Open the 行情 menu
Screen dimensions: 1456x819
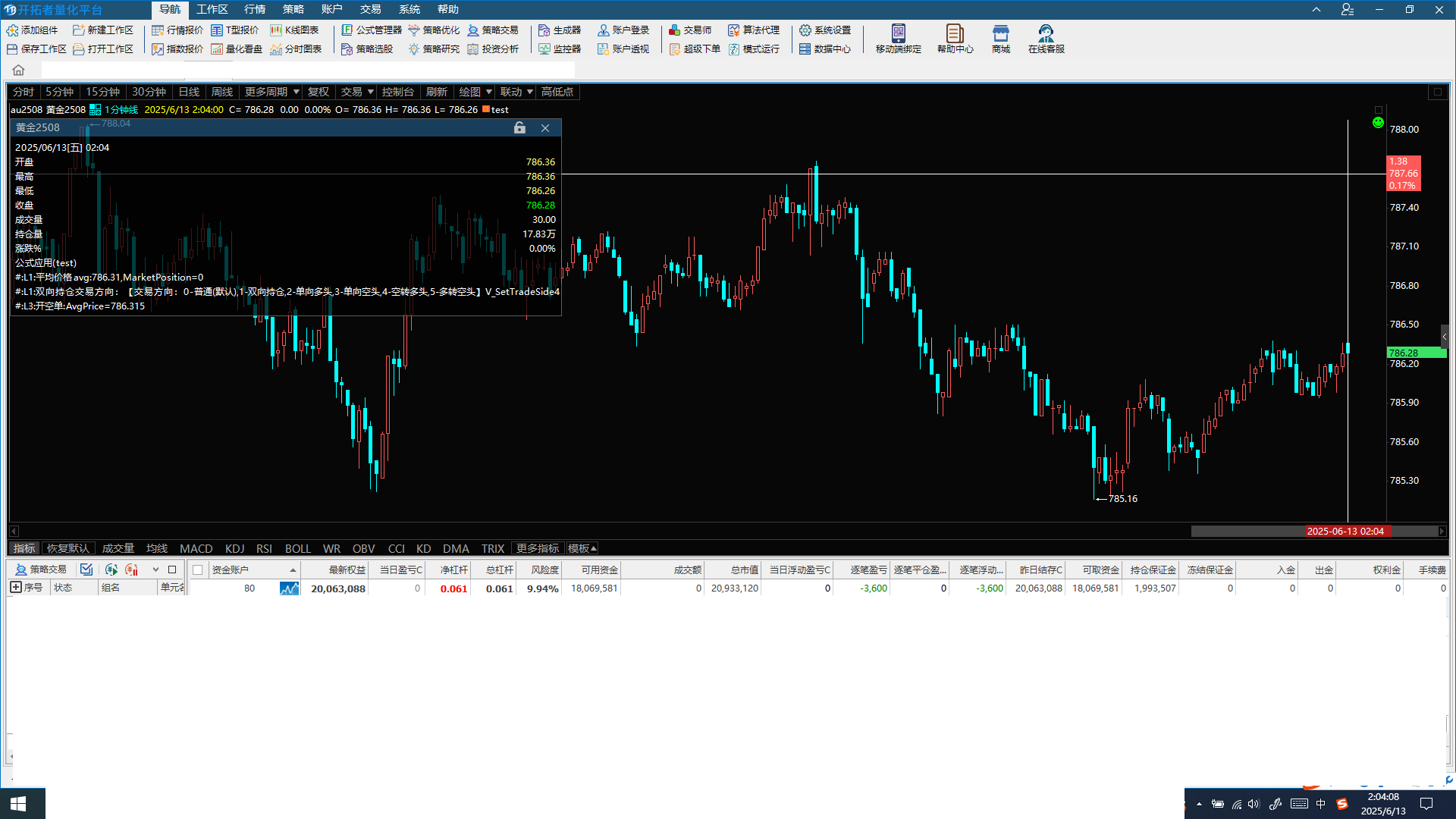point(255,9)
